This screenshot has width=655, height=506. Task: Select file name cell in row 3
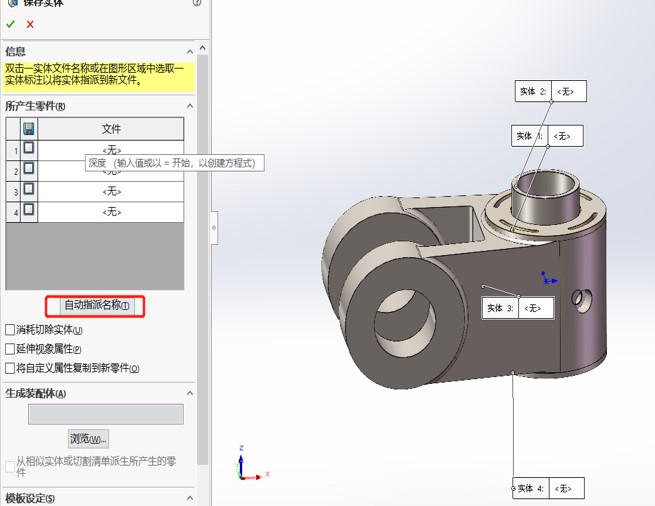pos(111,191)
